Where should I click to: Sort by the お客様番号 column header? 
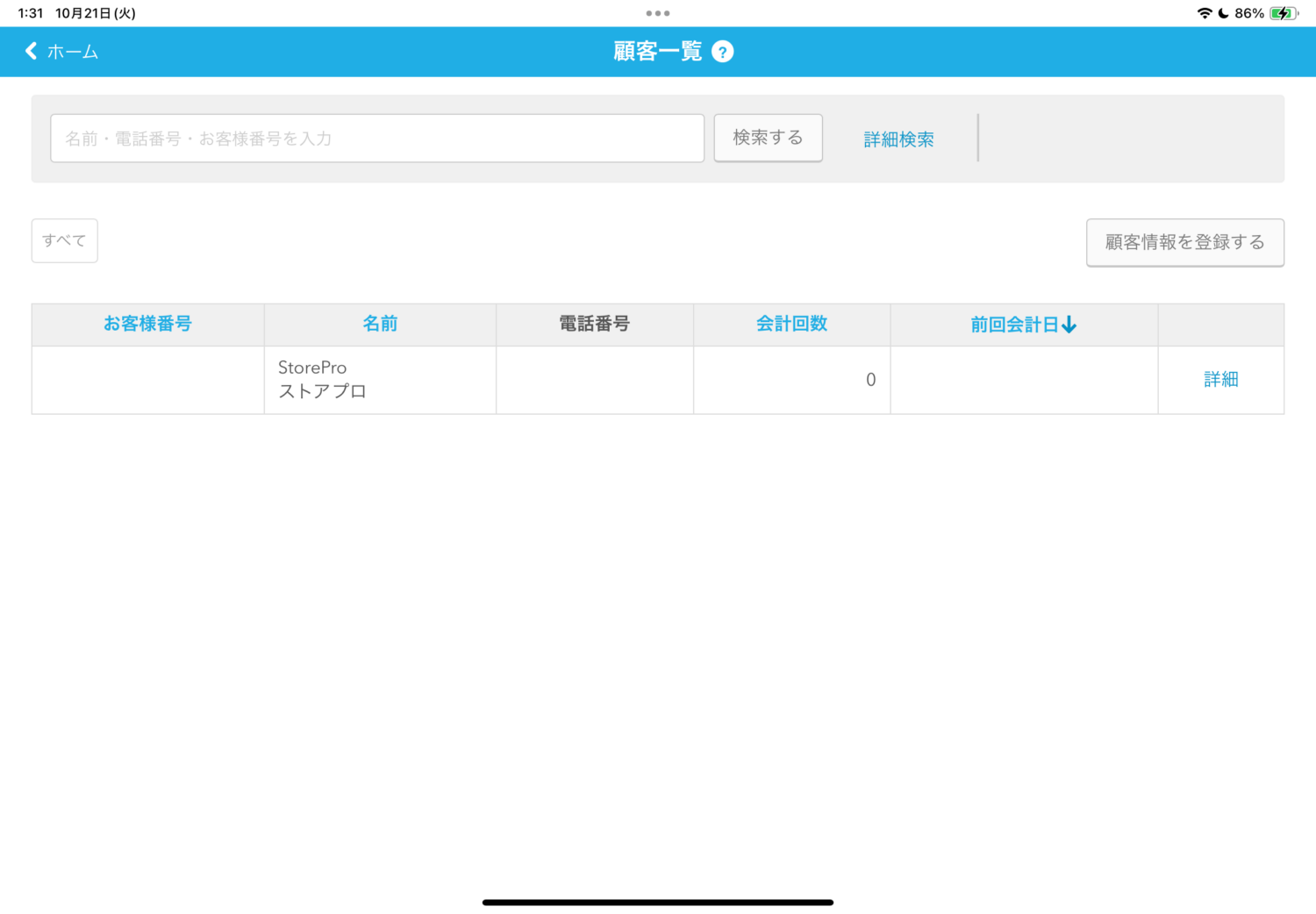coord(147,324)
